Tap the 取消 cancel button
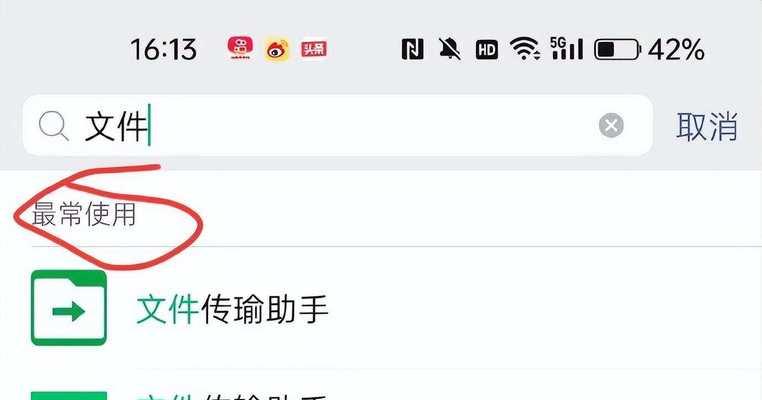Viewport: 762px width, 400px height. tap(707, 126)
